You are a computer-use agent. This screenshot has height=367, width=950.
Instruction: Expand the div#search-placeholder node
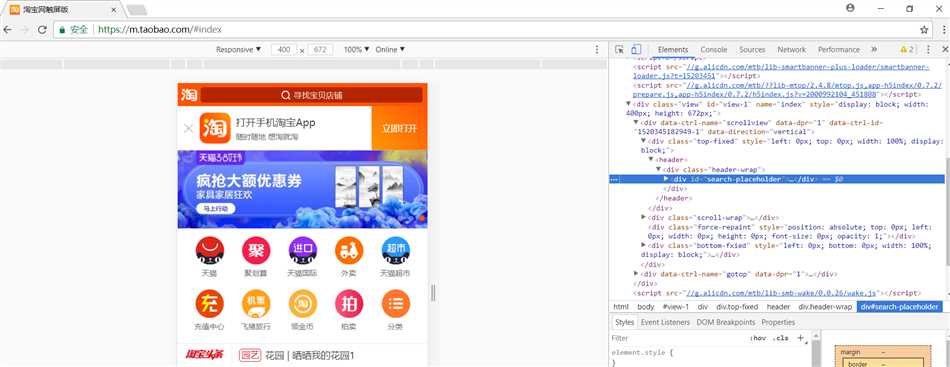666,179
